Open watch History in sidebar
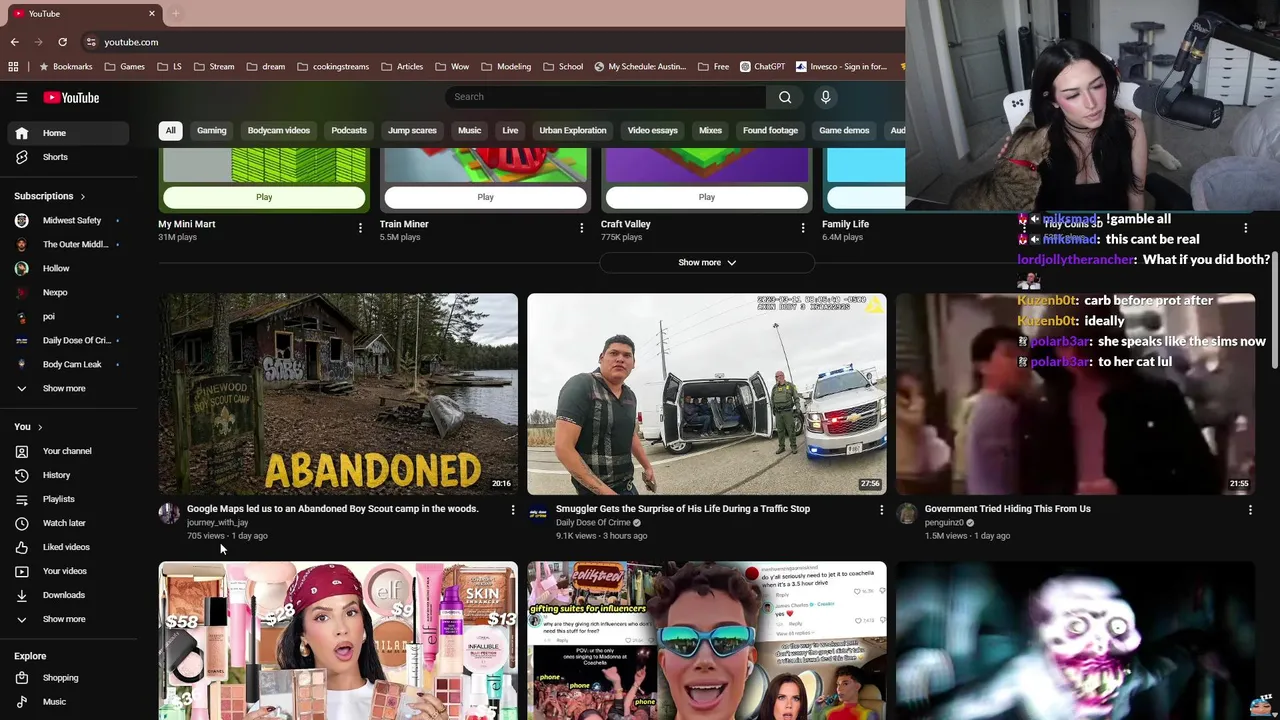1280x720 pixels. coord(68,475)
